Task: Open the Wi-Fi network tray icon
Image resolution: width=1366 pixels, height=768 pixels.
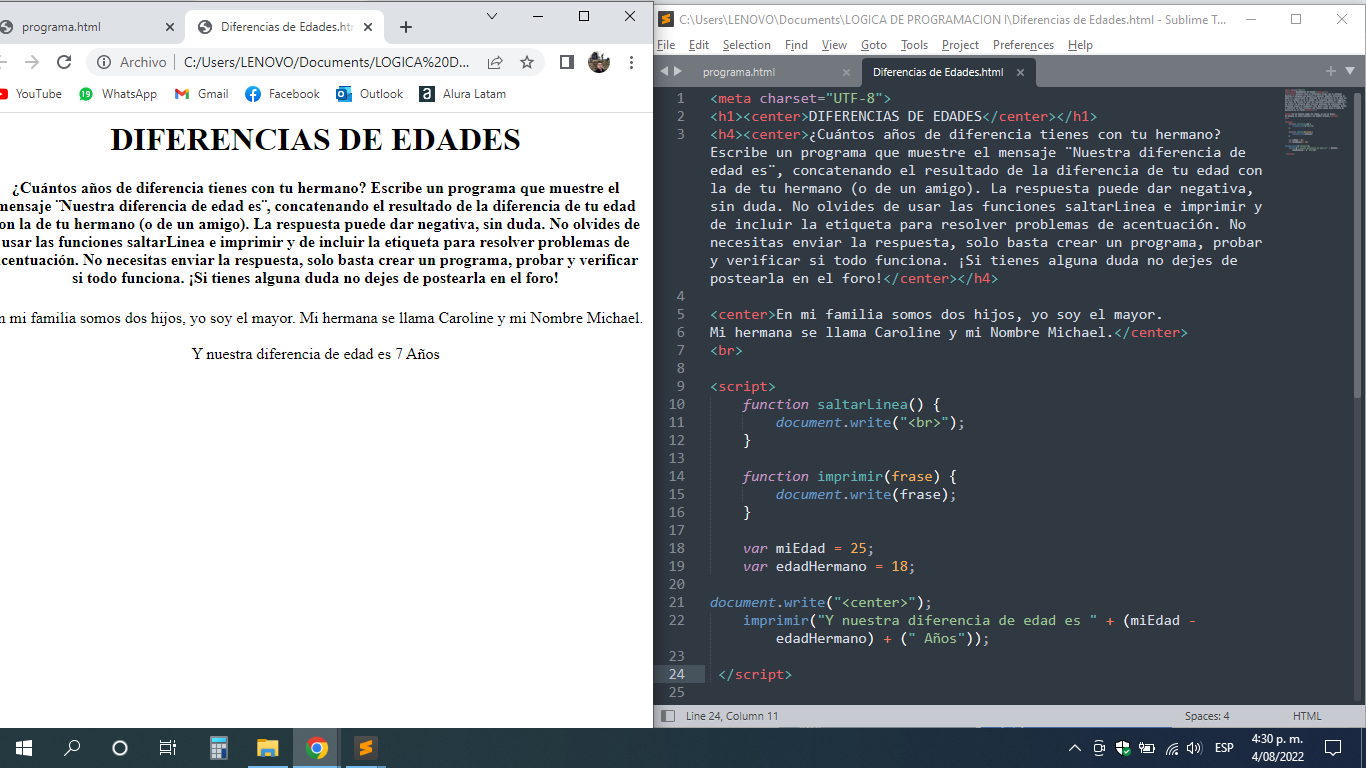Action: [x=1172, y=747]
